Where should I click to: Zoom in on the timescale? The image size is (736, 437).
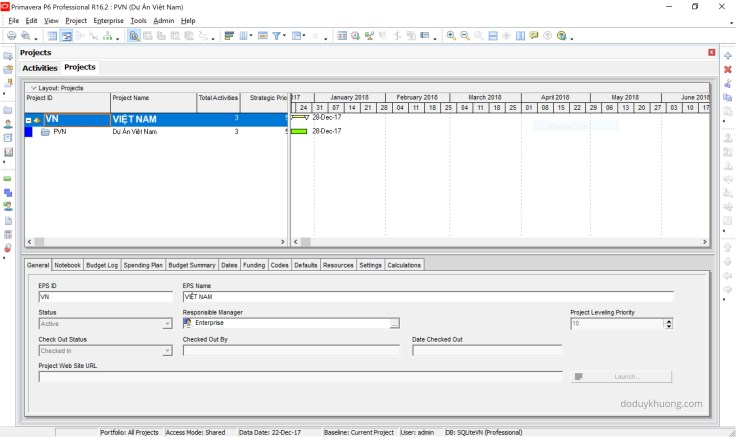pyautogui.click(x=451, y=36)
